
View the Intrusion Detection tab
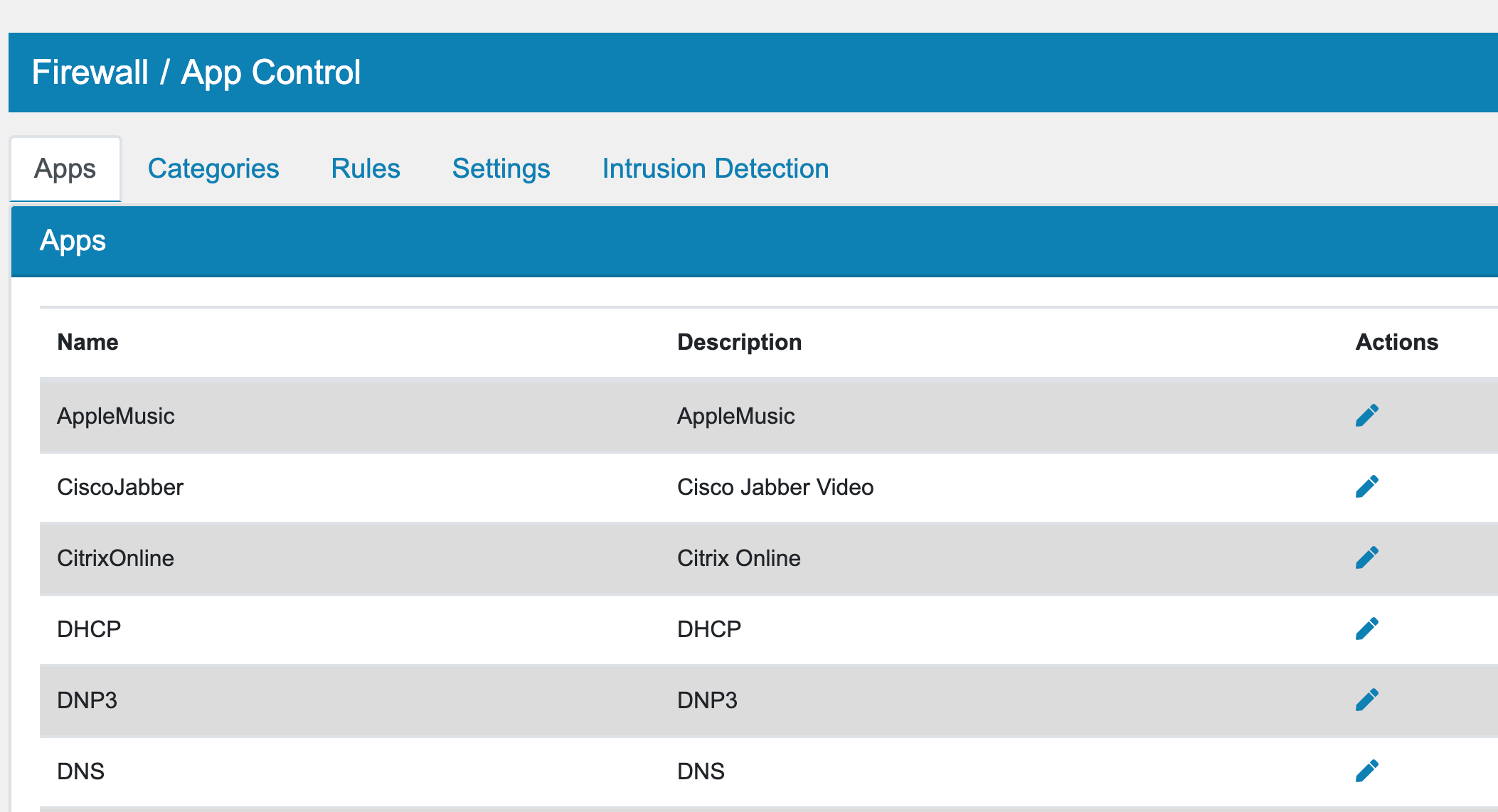click(x=714, y=169)
